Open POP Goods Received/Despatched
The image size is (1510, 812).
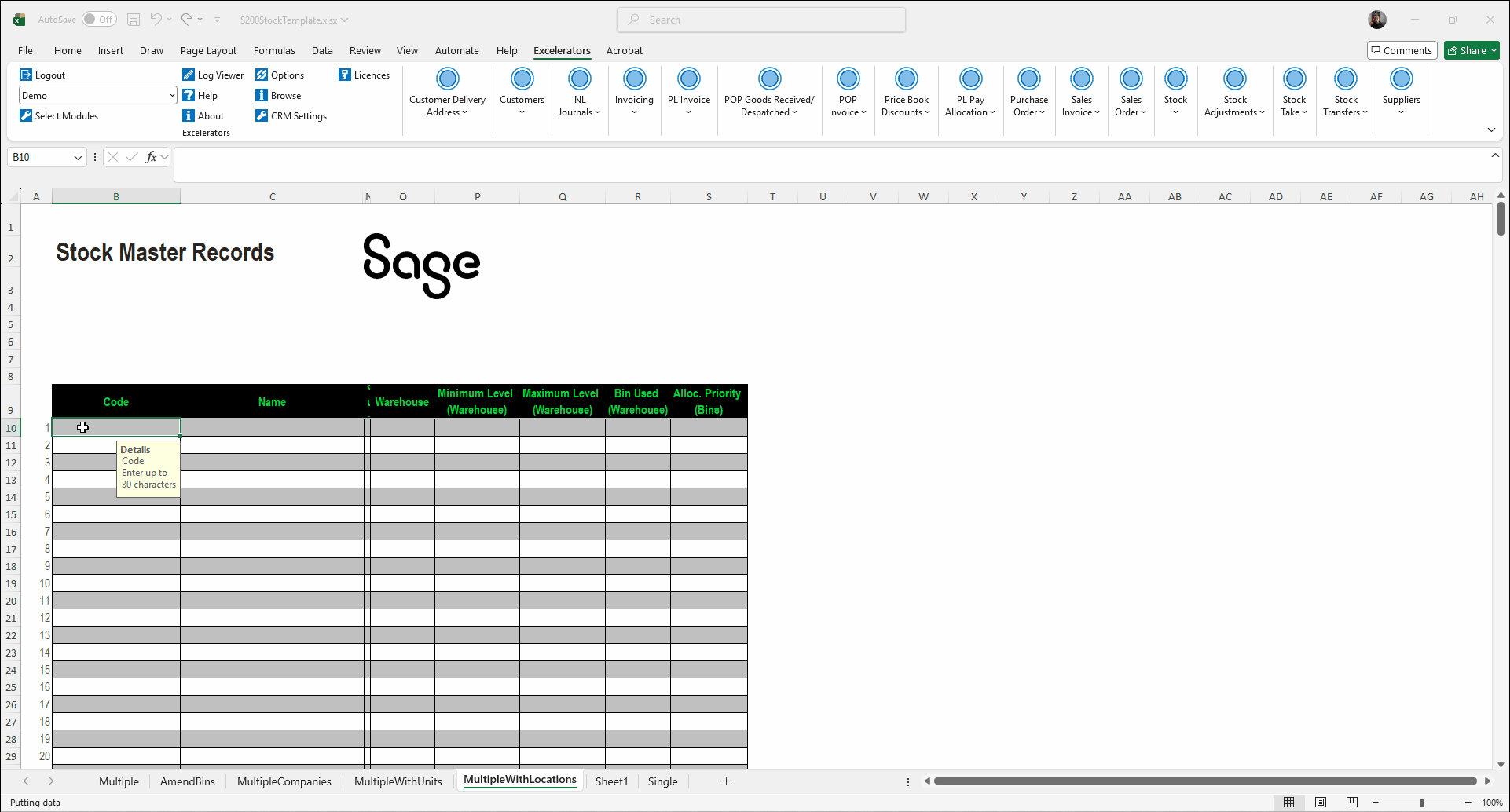[x=769, y=93]
